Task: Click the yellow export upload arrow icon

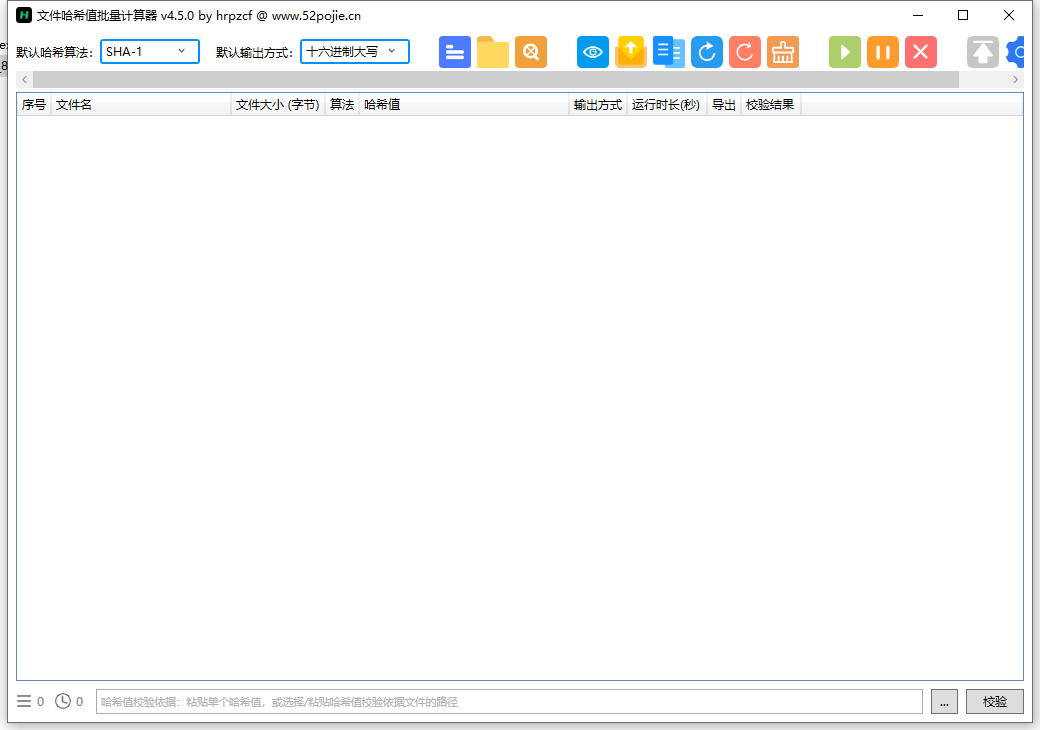Action: [631, 52]
